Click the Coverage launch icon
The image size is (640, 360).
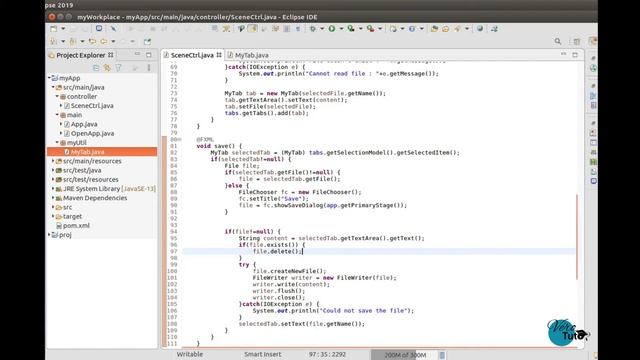[351, 29]
